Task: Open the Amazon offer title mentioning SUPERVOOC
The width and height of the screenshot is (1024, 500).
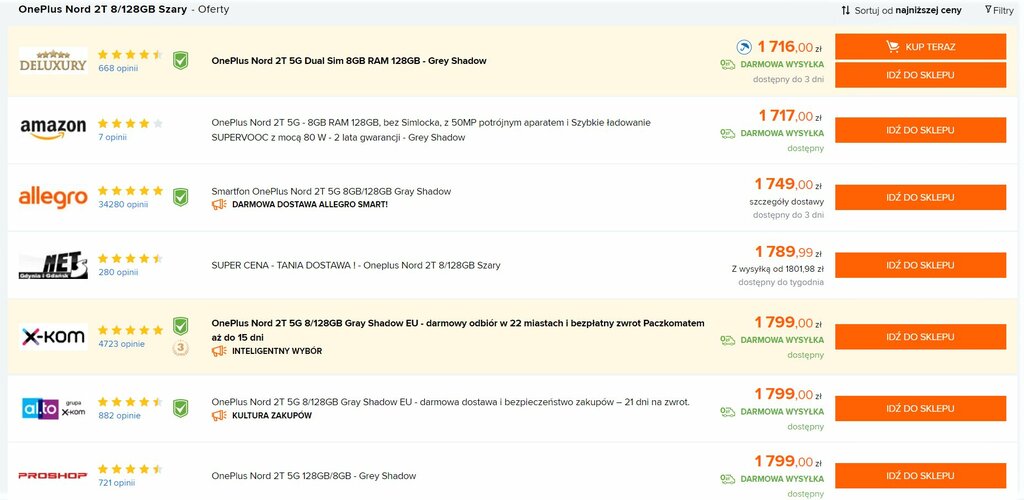Action: point(431,130)
